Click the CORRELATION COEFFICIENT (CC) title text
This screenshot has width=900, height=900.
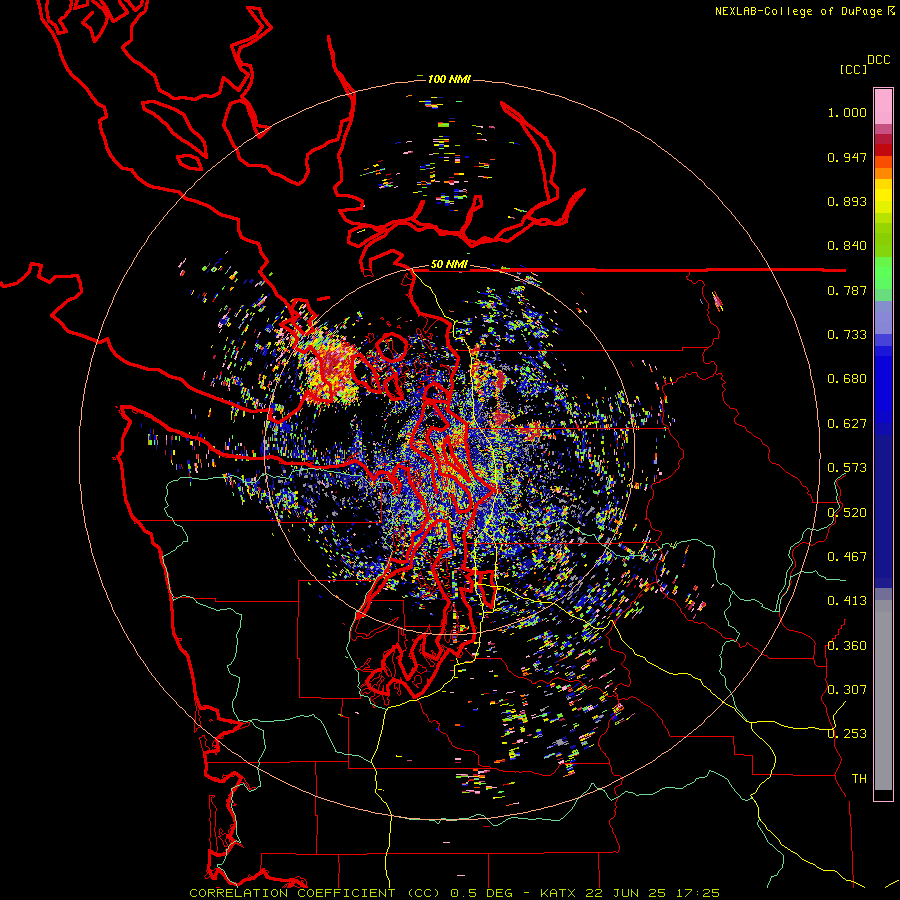click(x=315, y=893)
